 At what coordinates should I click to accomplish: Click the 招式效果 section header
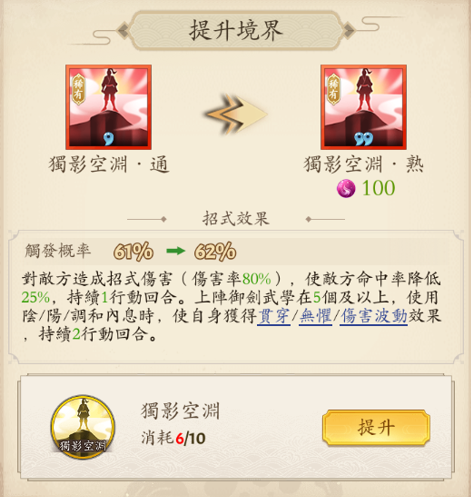[236, 219]
